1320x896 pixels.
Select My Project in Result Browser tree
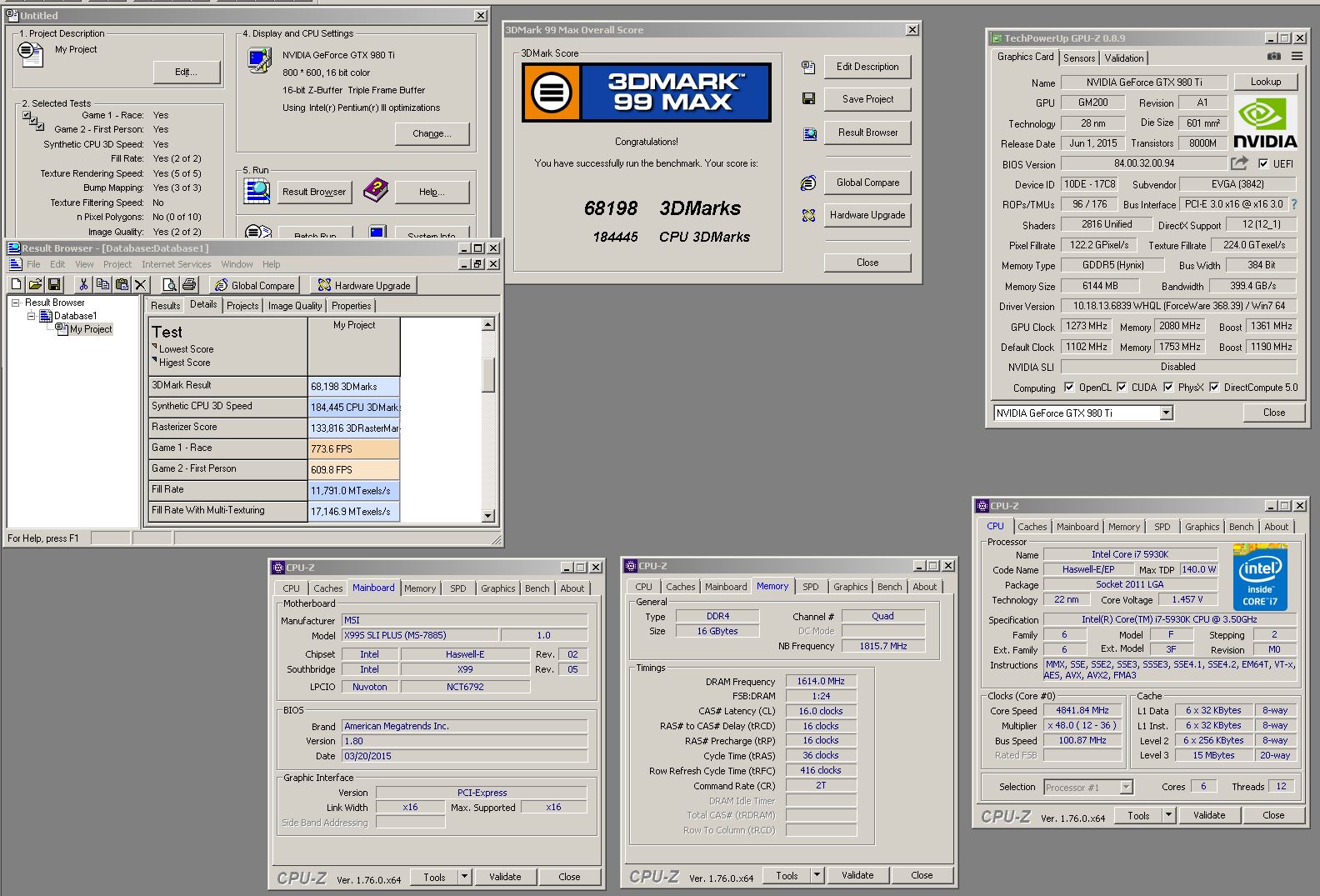[x=91, y=329]
